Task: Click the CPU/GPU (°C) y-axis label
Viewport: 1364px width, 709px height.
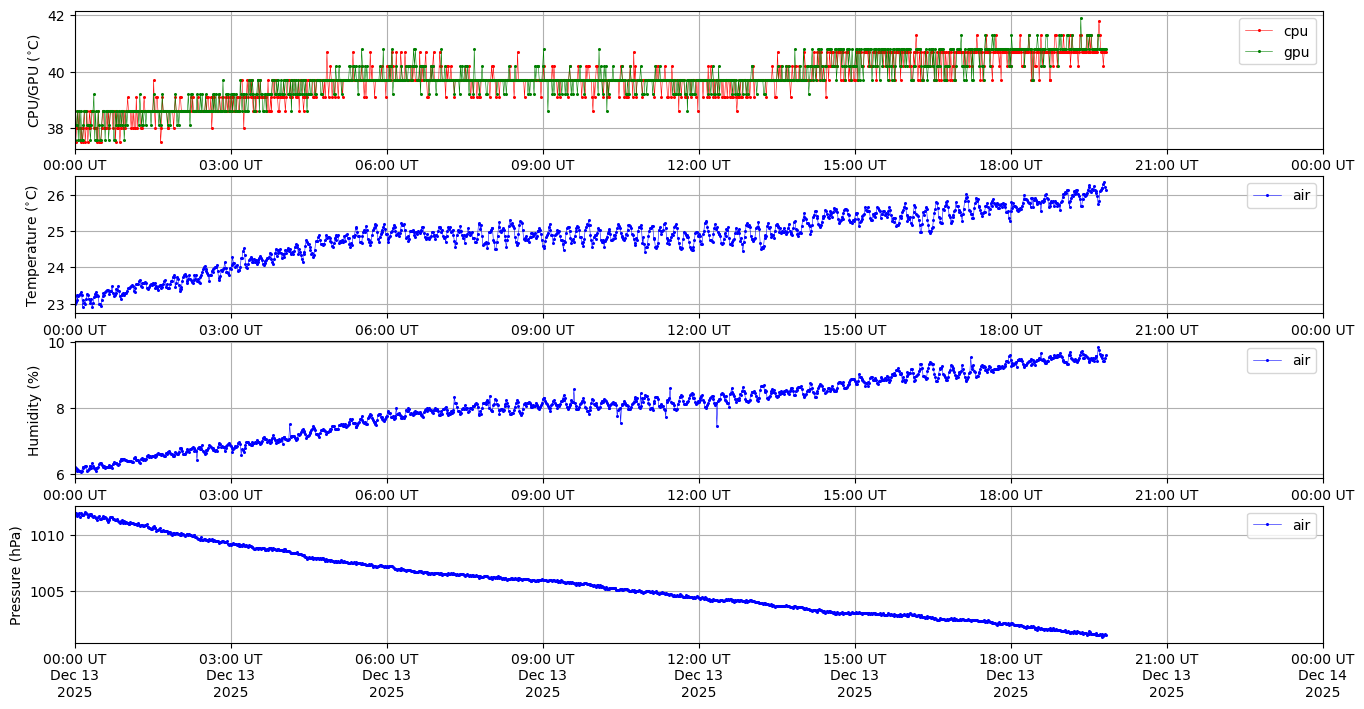Action: (33, 81)
